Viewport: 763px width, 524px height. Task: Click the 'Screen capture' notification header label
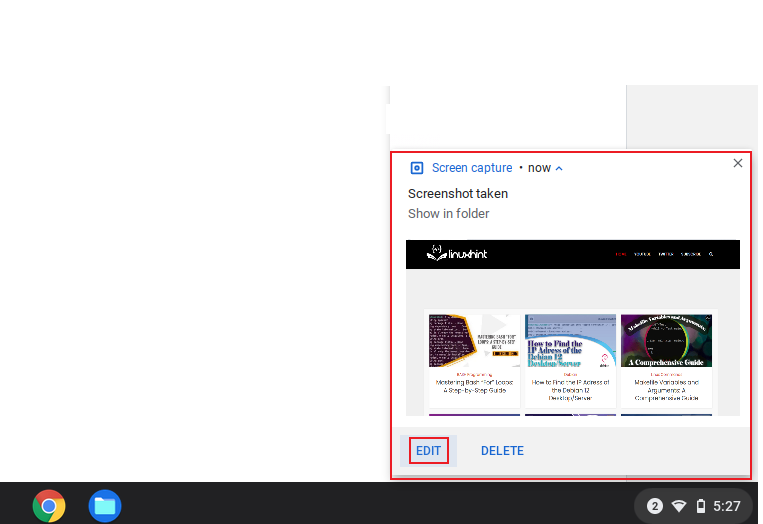tap(472, 168)
